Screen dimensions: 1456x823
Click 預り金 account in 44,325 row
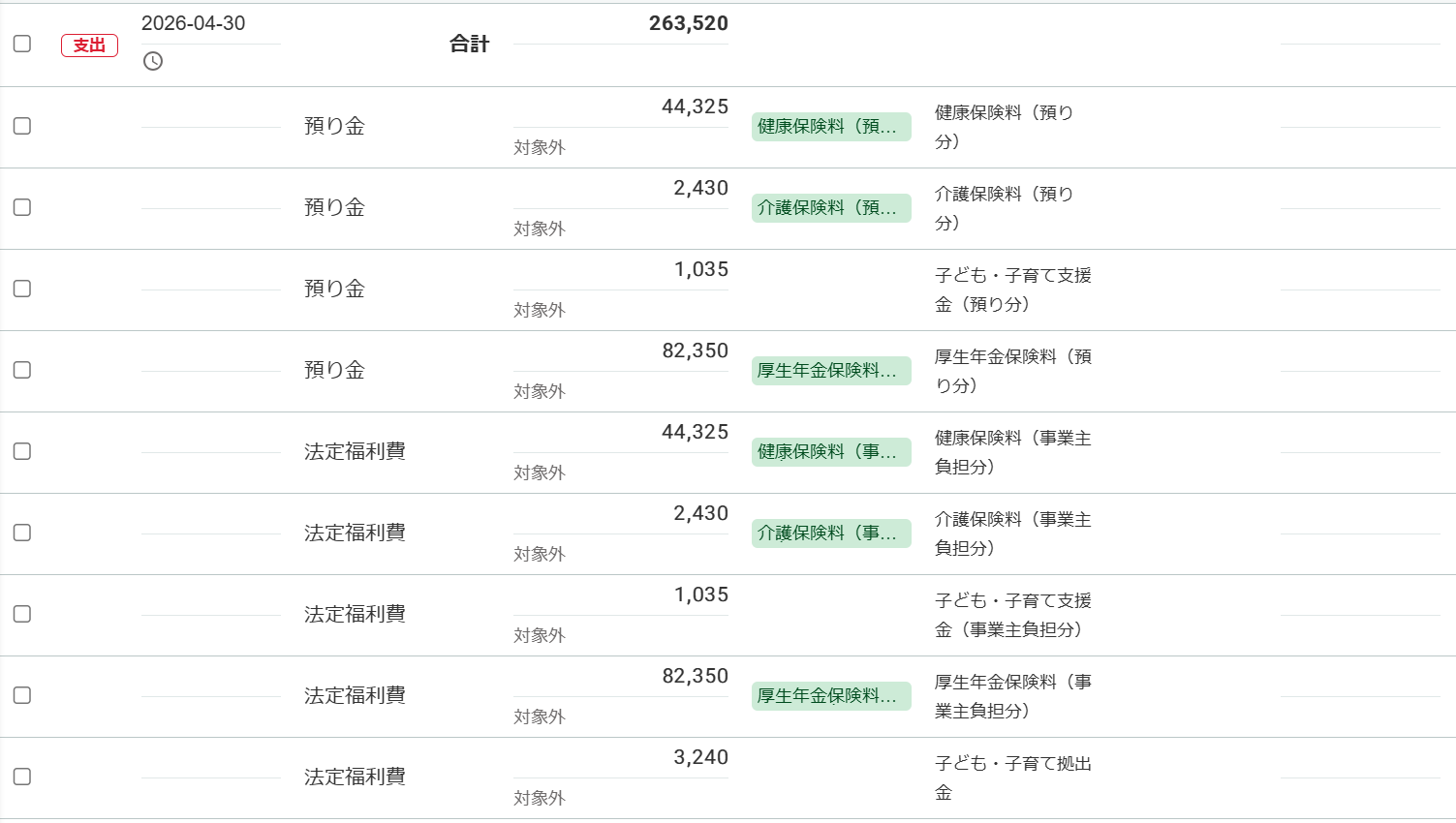click(334, 126)
